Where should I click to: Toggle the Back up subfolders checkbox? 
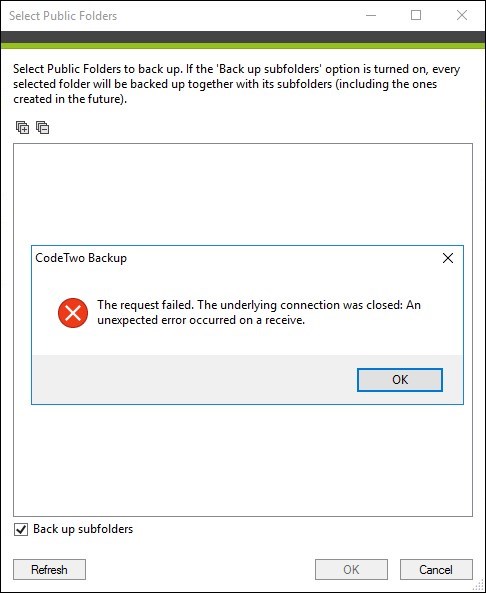[x=21, y=529]
